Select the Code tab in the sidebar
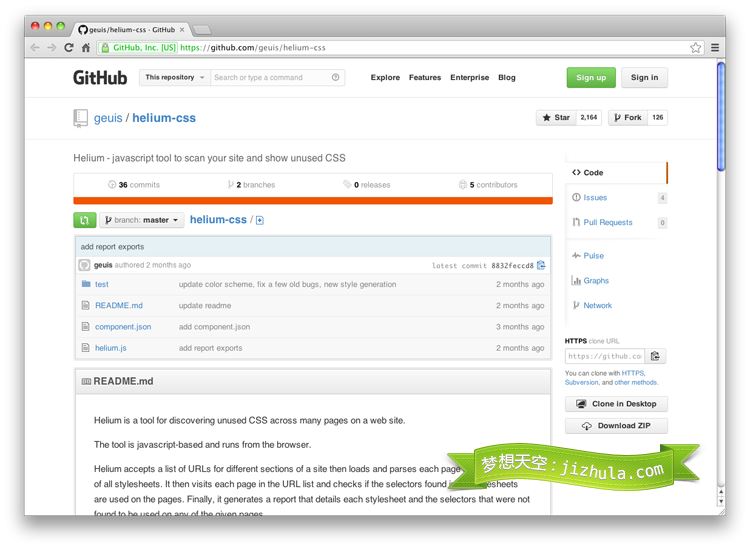This screenshot has height=549, width=750. pos(616,173)
